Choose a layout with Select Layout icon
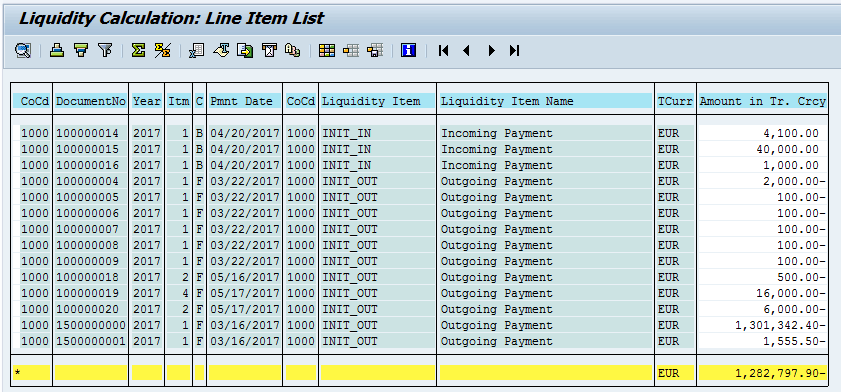This screenshot has height=392, width=841. 351,51
